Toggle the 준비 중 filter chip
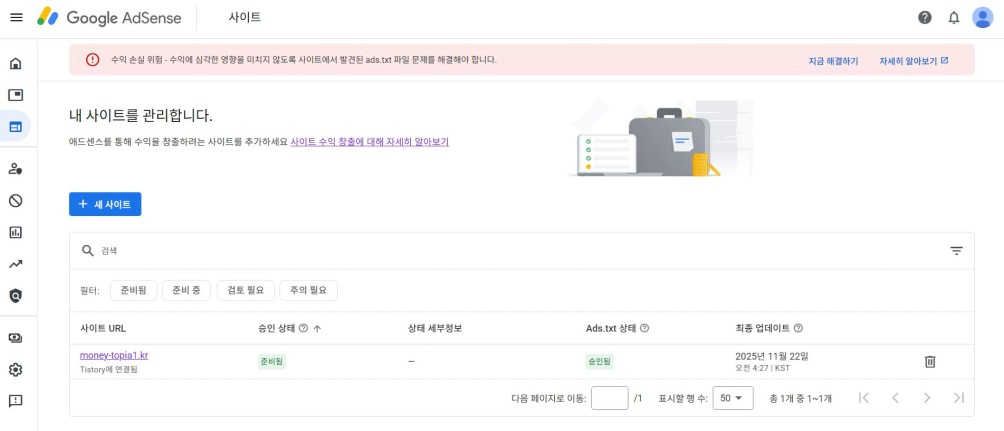Image resolution: width=1004 pixels, height=431 pixels. [186, 290]
